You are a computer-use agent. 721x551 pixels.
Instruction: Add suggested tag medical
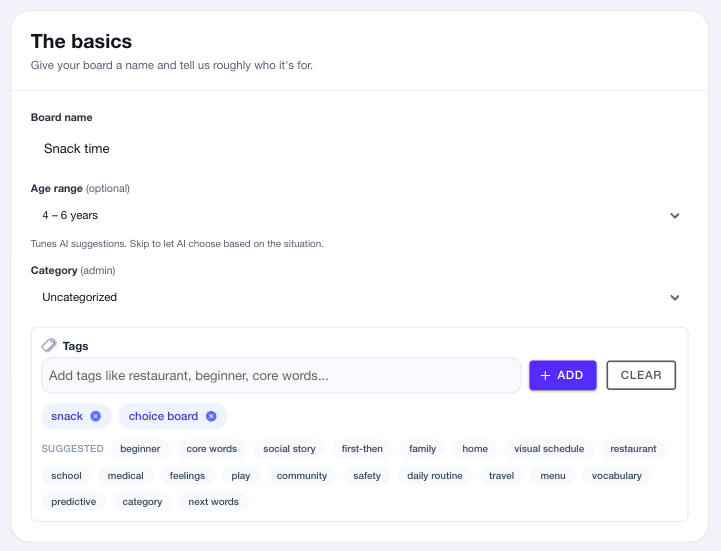[126, 476]
